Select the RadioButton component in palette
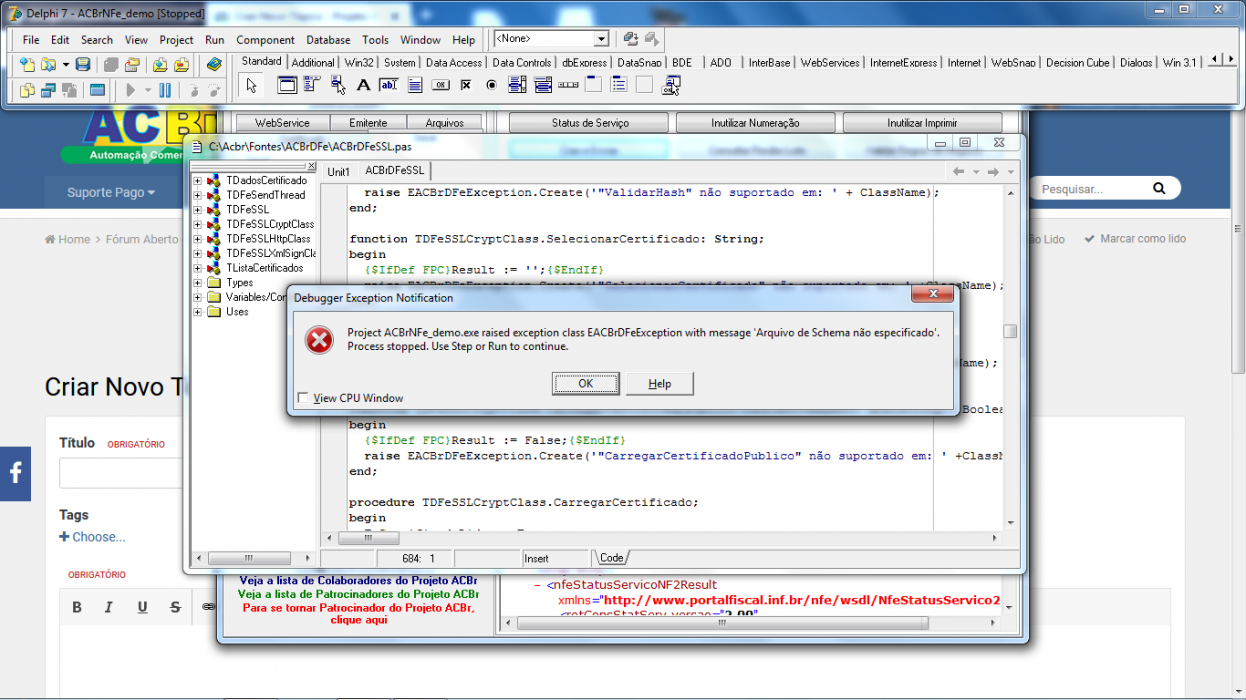The height and width of the screenshot is (700, 1246). [x=491, y=86]
